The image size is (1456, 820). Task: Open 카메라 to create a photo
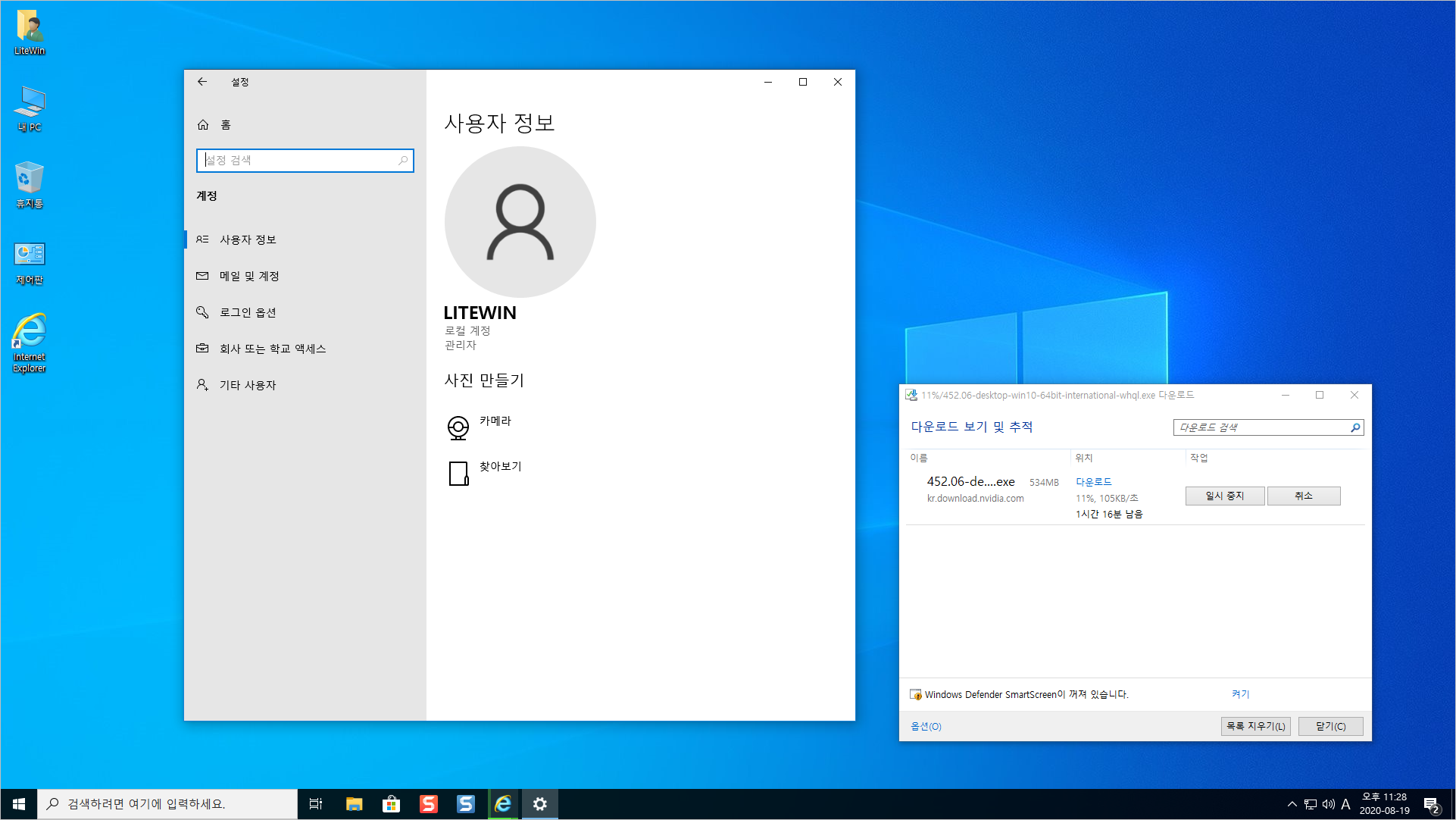coord(495,421)
